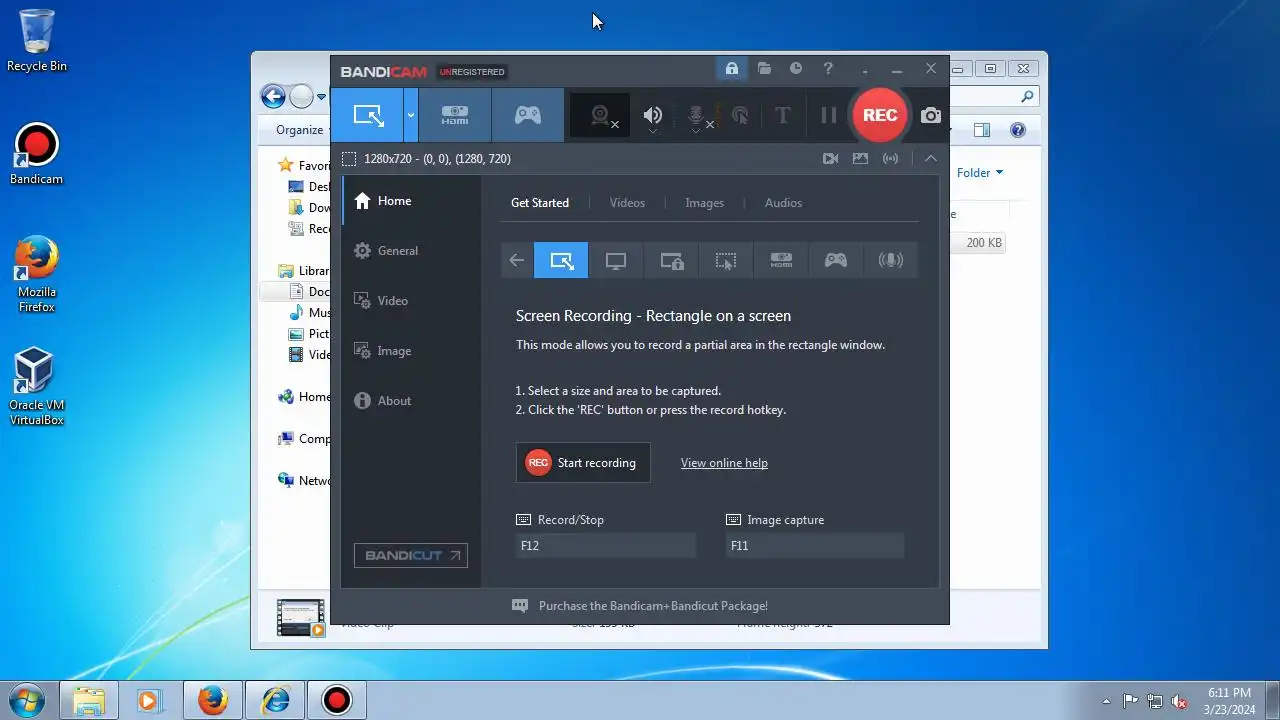The image size is (1280, 720).
Task: Show hidden tray icons arrow
Action: 1106,701
